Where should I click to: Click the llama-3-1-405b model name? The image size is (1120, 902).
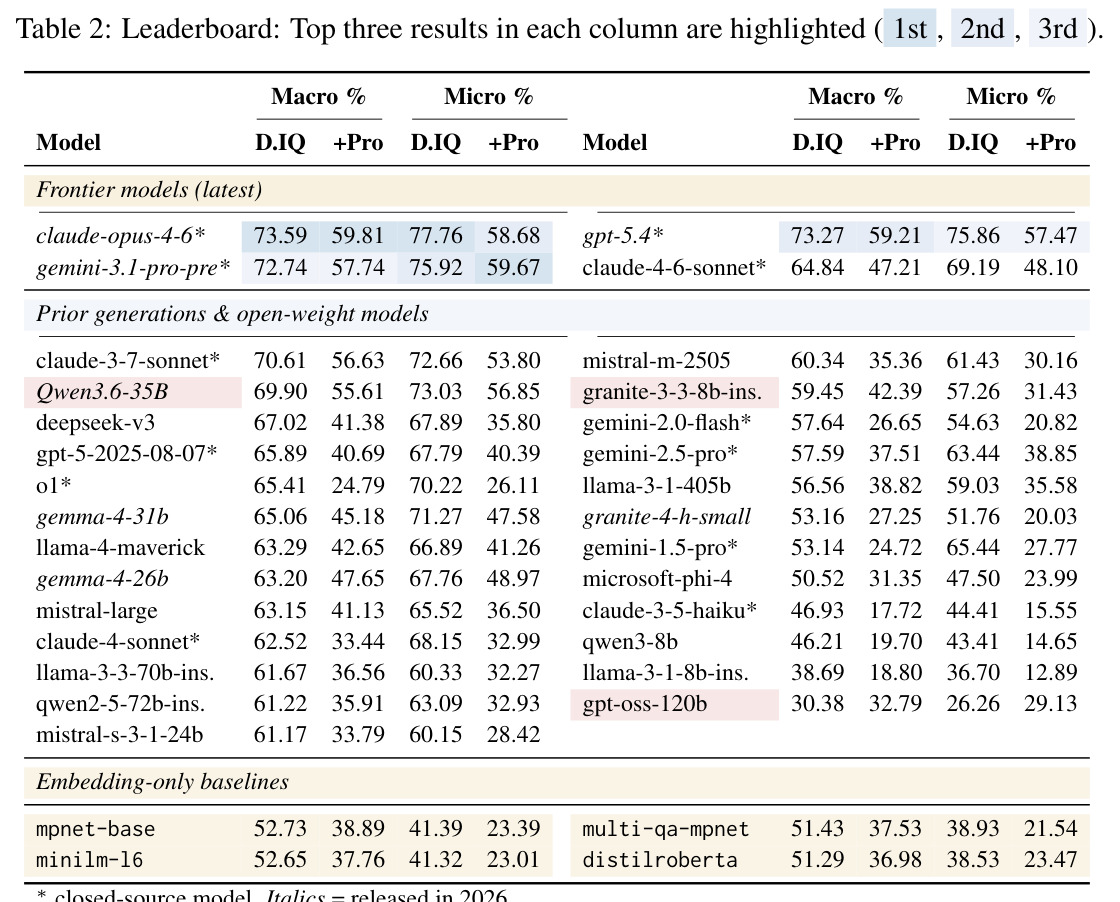[x=656, y=486]
